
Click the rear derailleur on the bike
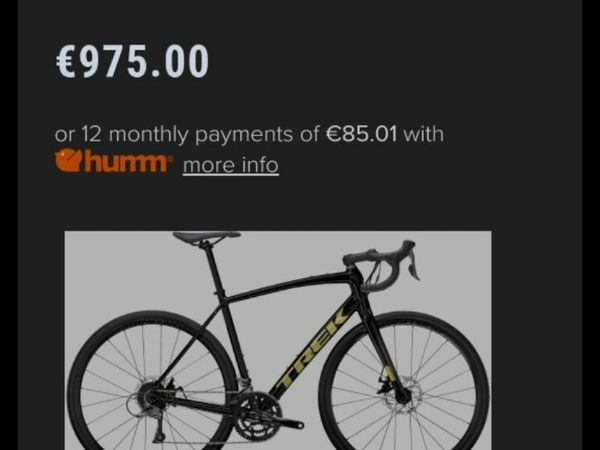point(160,428)
